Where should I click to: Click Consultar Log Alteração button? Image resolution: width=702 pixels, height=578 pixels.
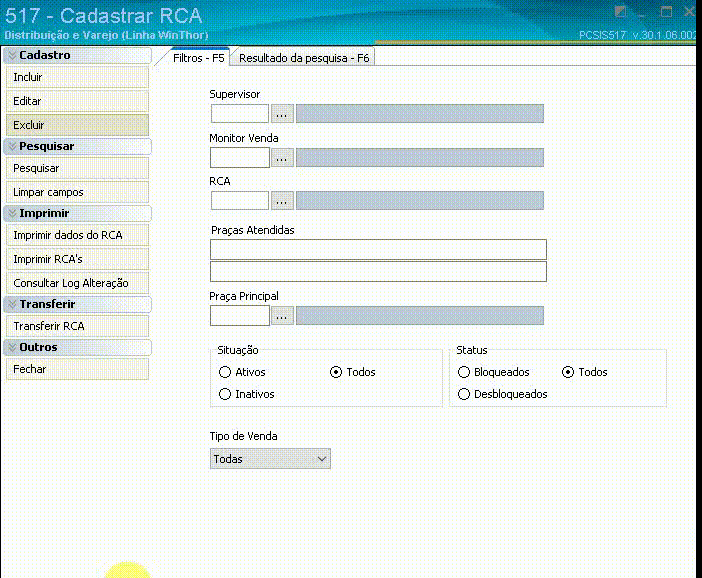tap(77, 283)
